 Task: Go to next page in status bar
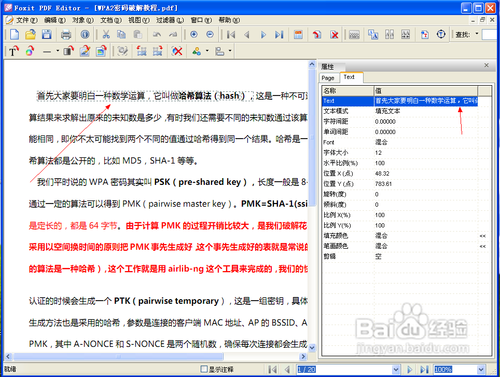(x=410, y=369)
